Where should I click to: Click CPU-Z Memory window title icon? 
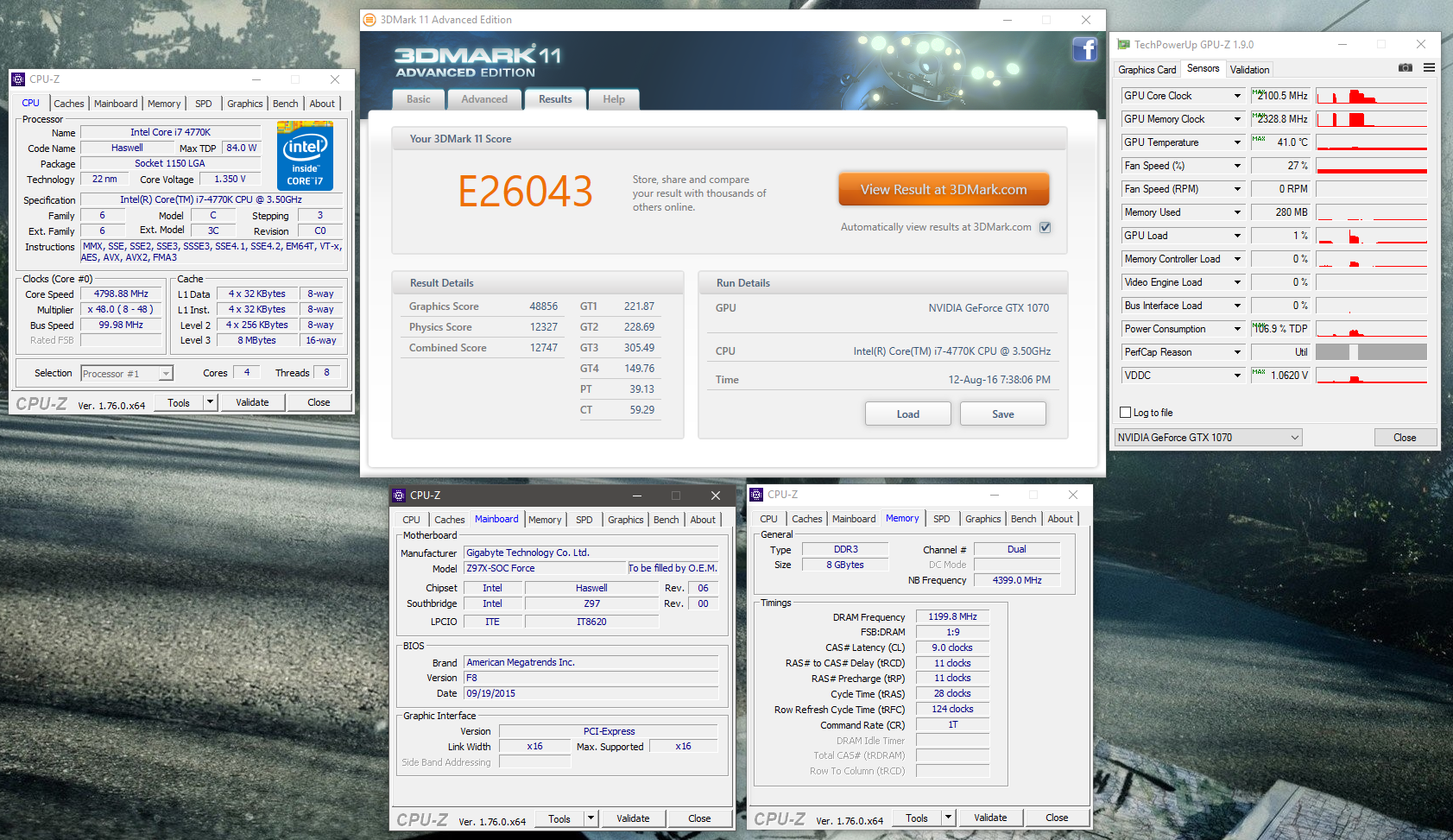pos(756,495)
